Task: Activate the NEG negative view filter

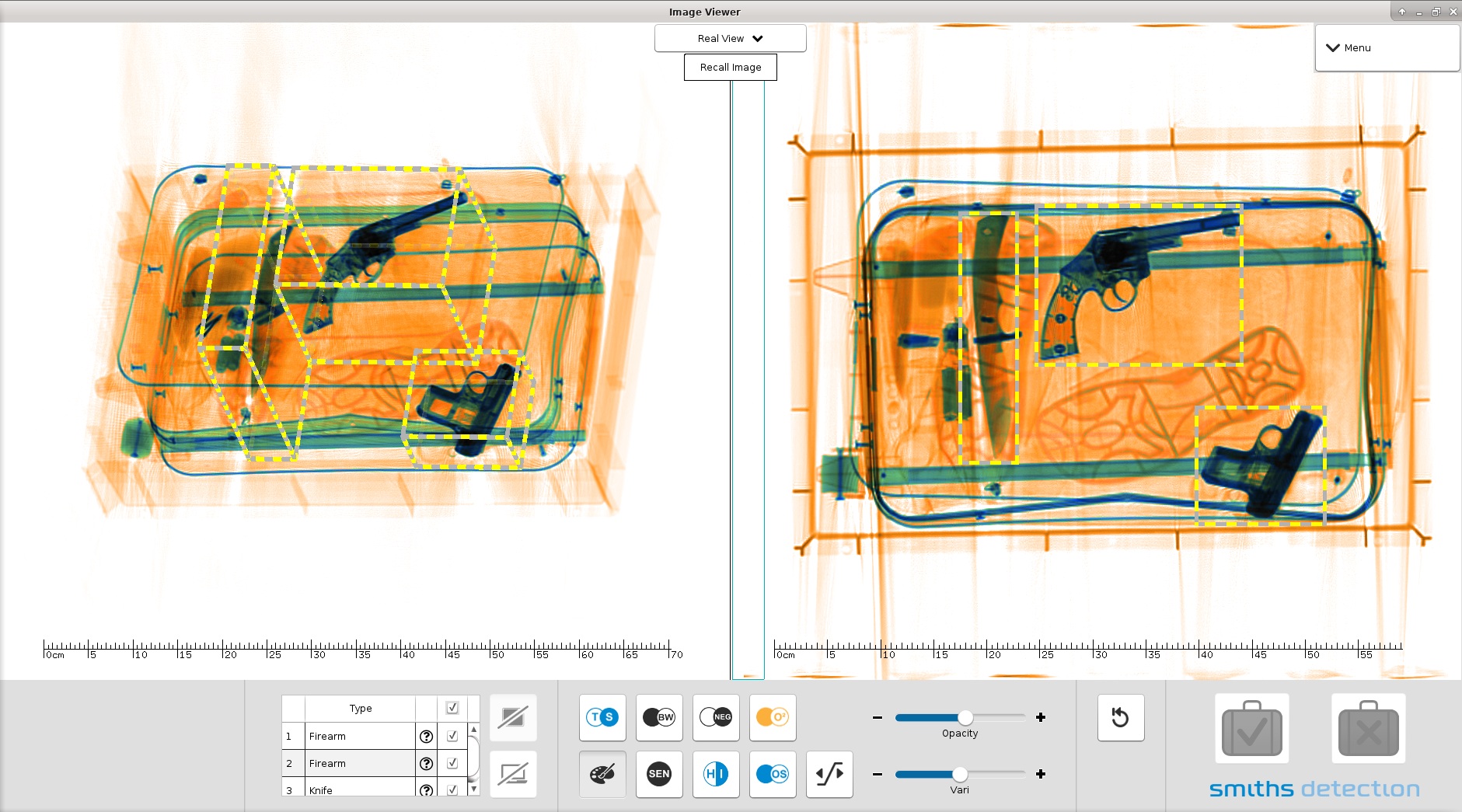Action: pyautogui.click(x=715, y=717)
